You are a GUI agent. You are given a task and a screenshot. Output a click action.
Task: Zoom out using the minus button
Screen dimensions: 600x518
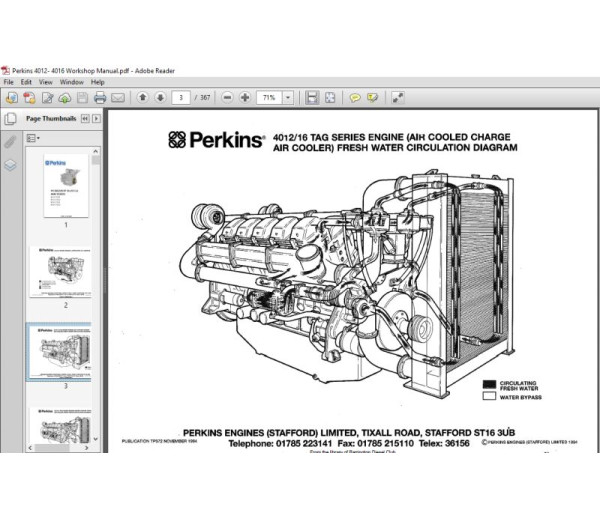228,98
